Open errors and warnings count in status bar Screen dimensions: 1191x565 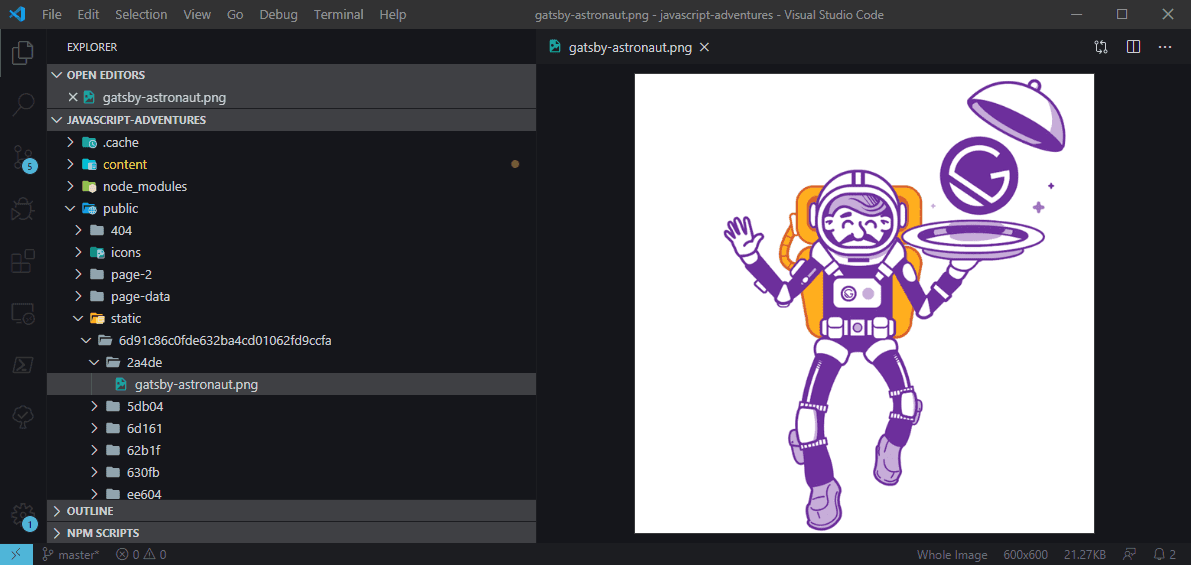tap(141, 554)
